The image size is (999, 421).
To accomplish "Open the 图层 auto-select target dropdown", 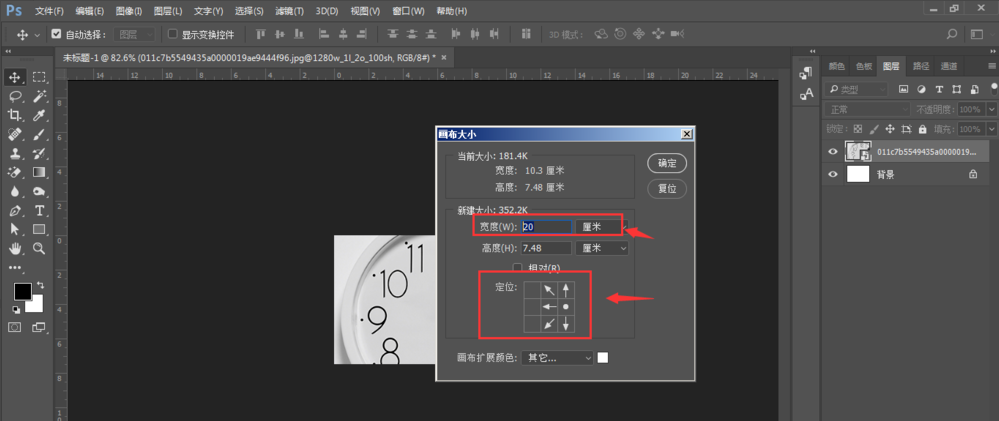I will point(134,34).
